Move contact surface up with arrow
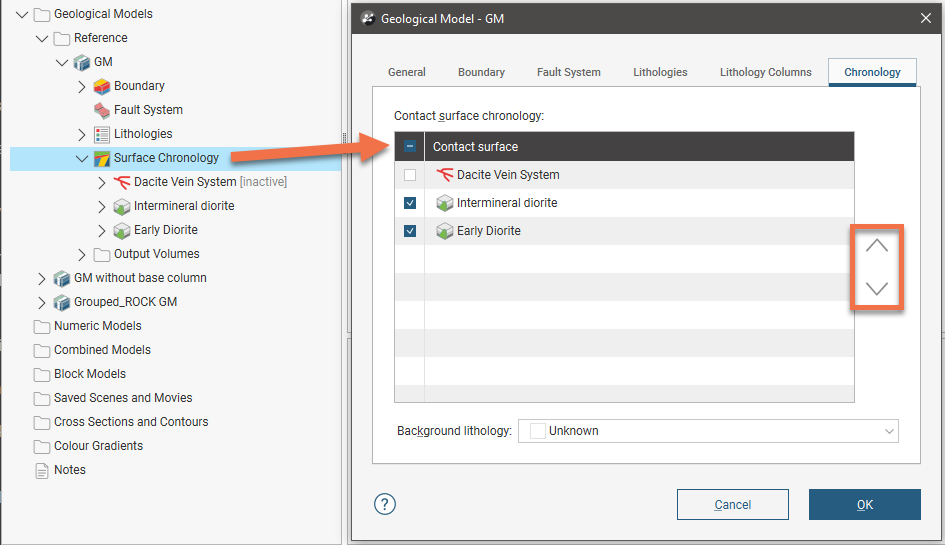This screenshot has height=545, width=945. click(876, 246)
